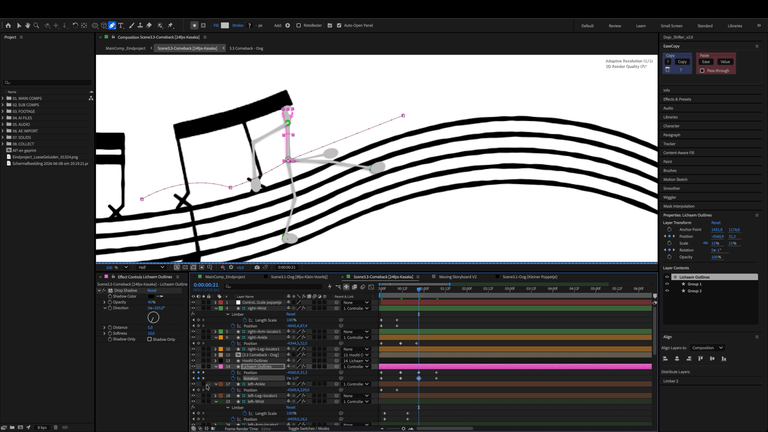The width and height of the screenshot is (768, 432).
Task: Go to the Home screen icon
Action: 8,25
